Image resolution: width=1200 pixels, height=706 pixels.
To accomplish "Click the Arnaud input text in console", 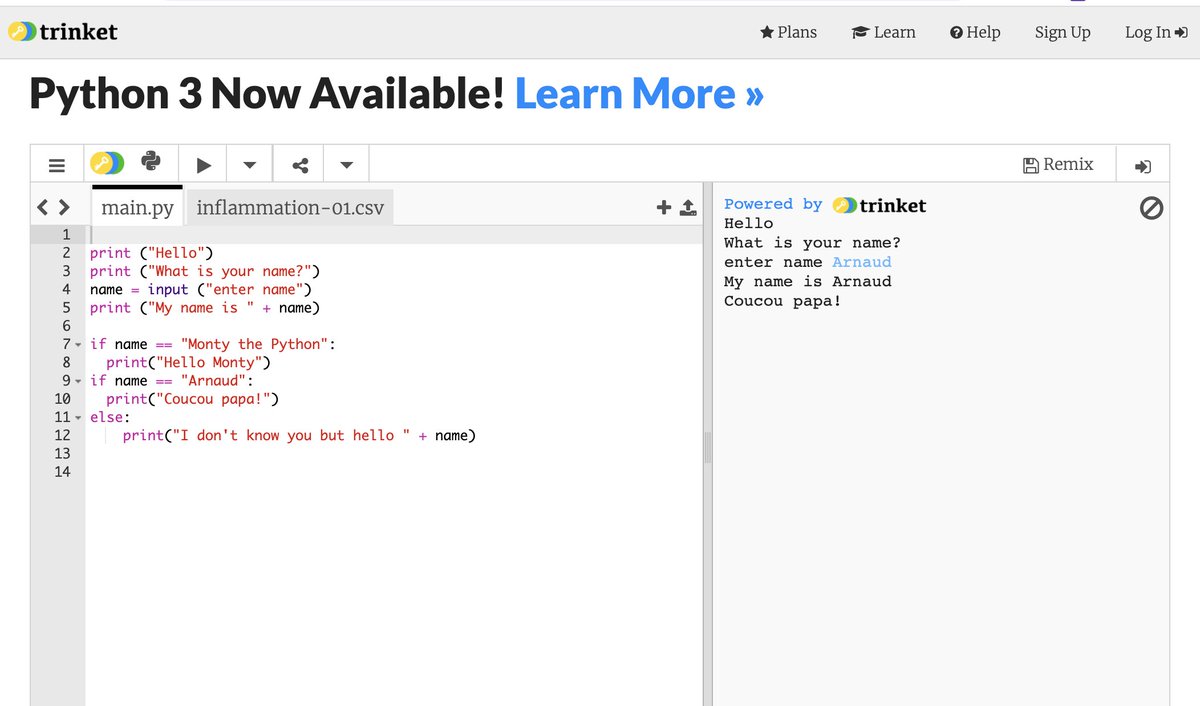I will point(862,262).
